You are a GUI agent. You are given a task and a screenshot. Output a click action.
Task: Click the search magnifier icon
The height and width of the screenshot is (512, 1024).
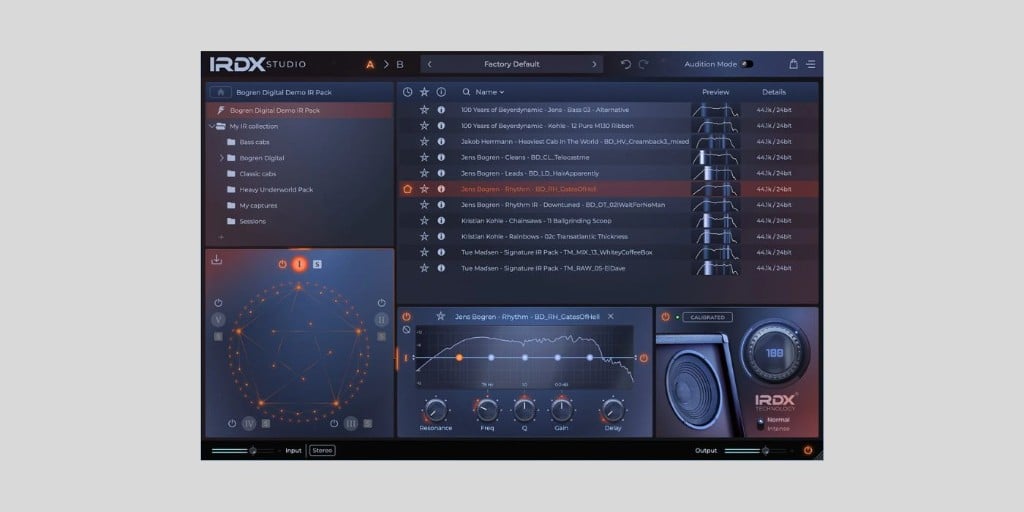(x=466, y=92)
